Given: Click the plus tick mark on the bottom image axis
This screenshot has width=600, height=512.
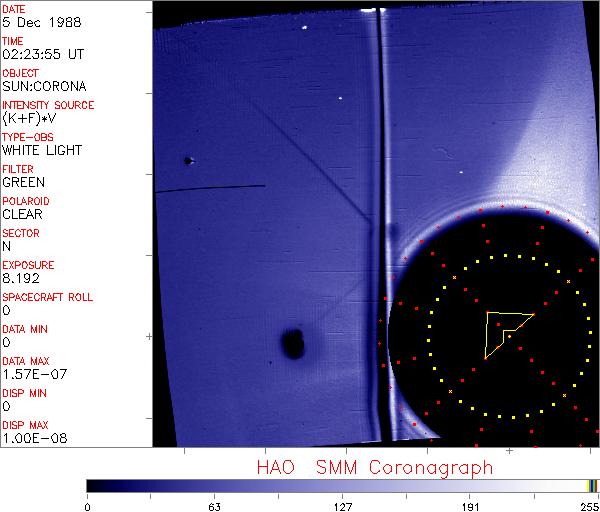Looking at the screenshot, I should pyautogui.click(x=509, y=451).
